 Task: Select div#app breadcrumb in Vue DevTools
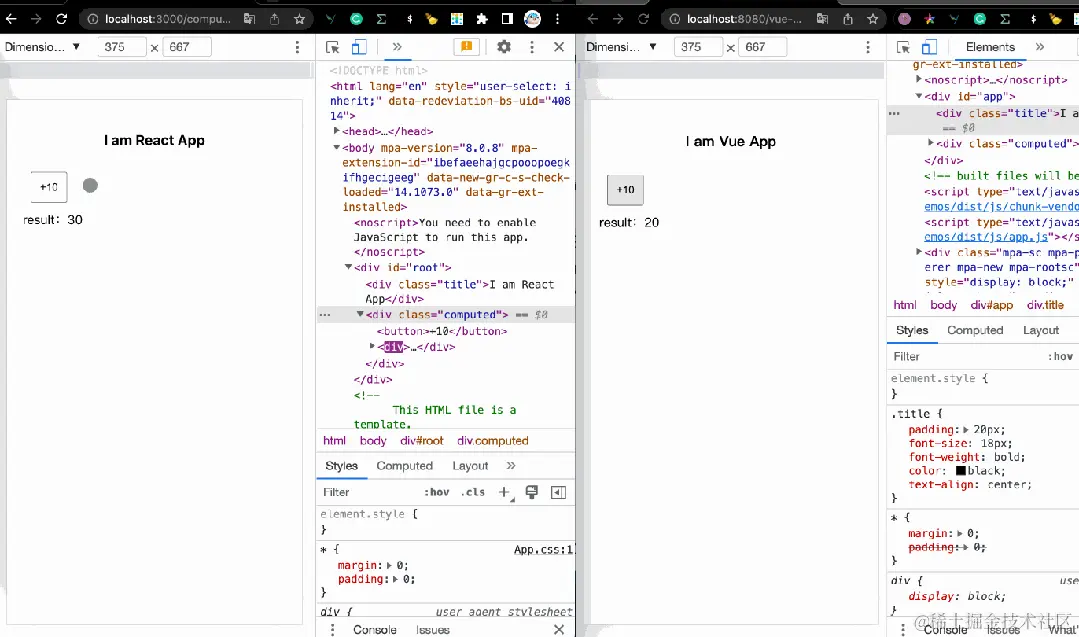point(992,305)
